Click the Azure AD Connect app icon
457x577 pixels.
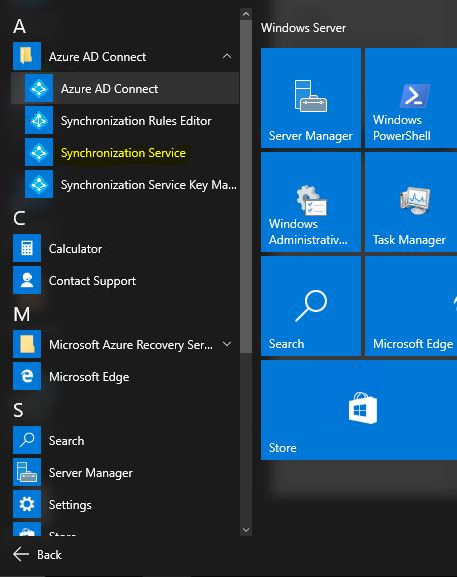pyautogui.click(x=39, y=88)
